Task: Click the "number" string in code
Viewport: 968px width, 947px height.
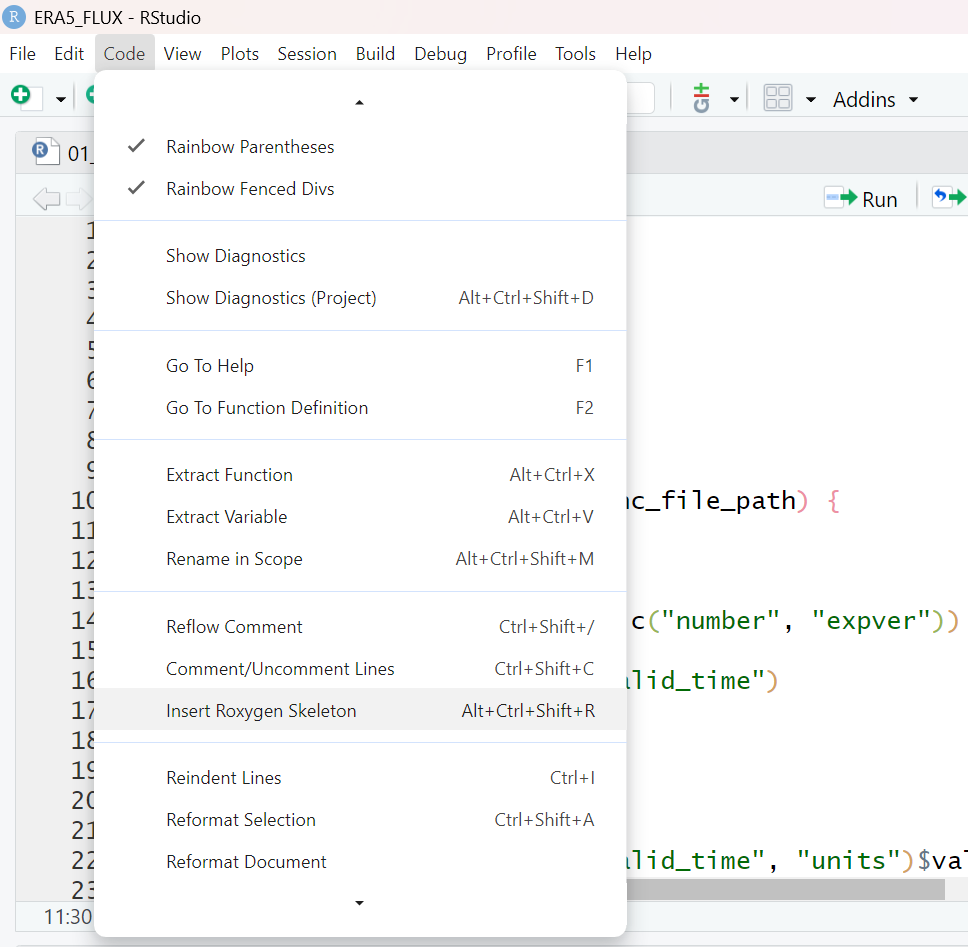Action: 720,620
